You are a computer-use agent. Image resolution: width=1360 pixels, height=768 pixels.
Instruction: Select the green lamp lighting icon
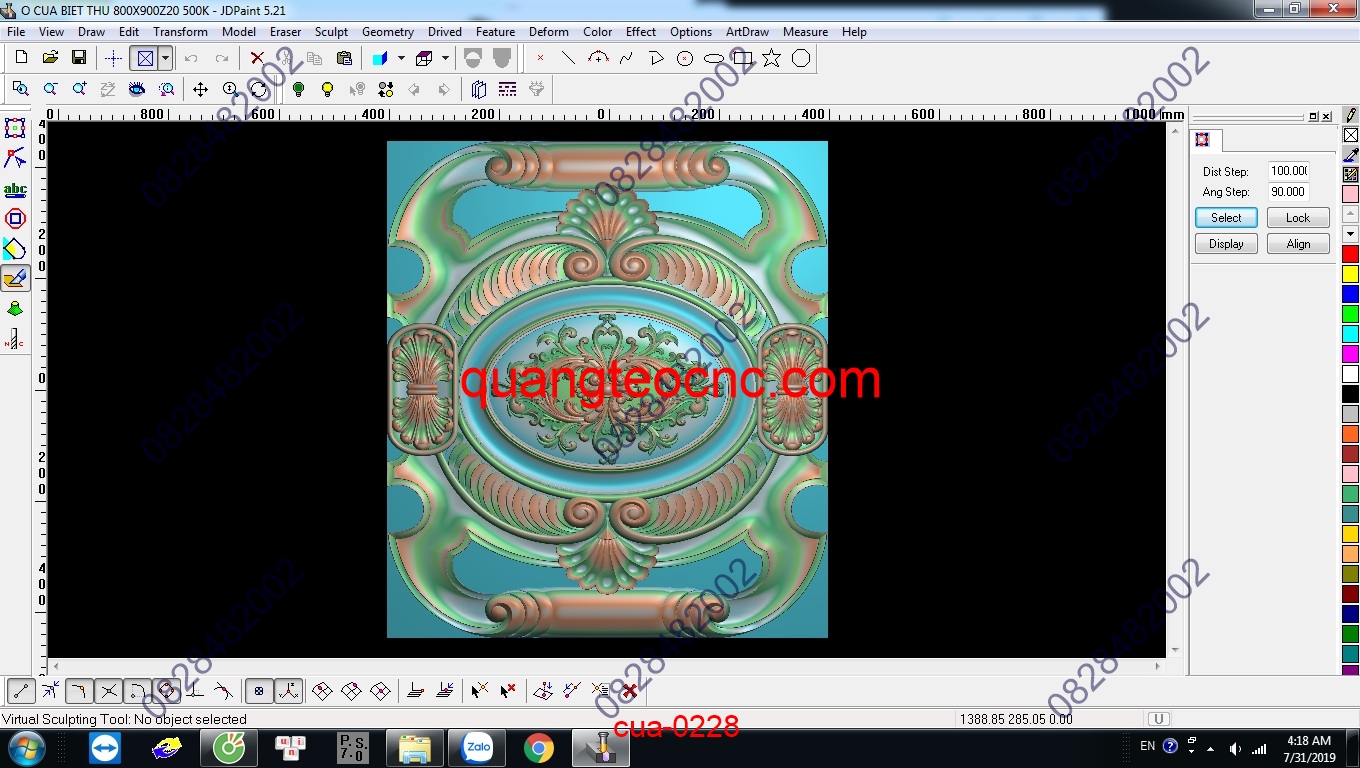click(299, 88)
